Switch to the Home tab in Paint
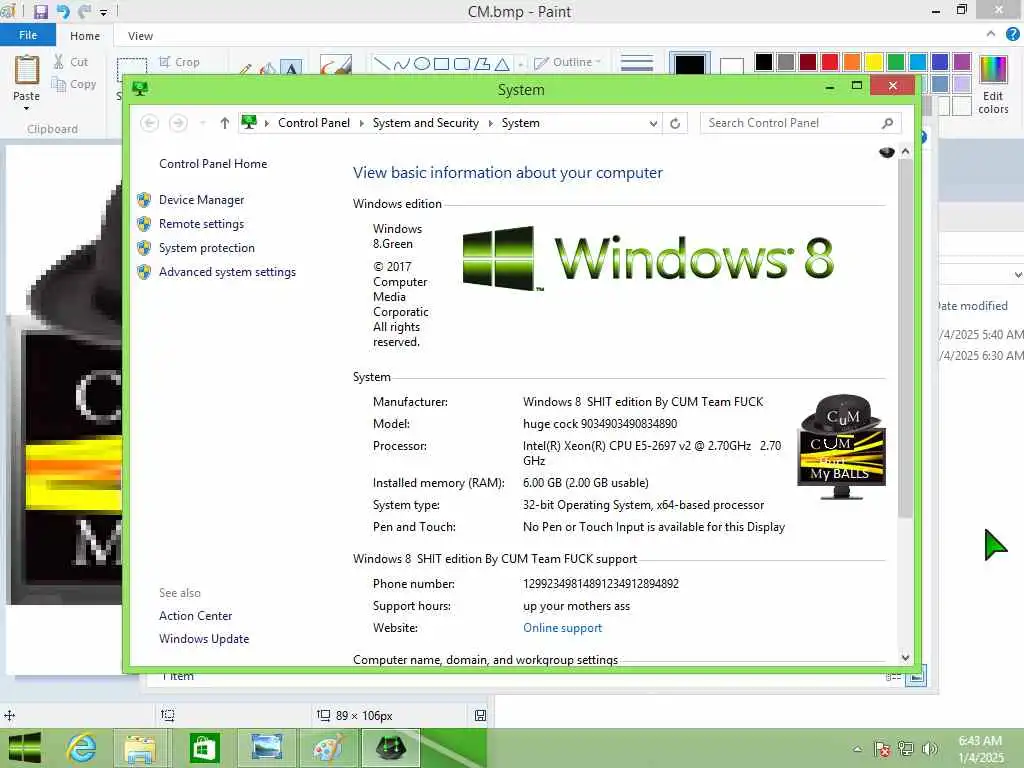 tap(85, 36)
